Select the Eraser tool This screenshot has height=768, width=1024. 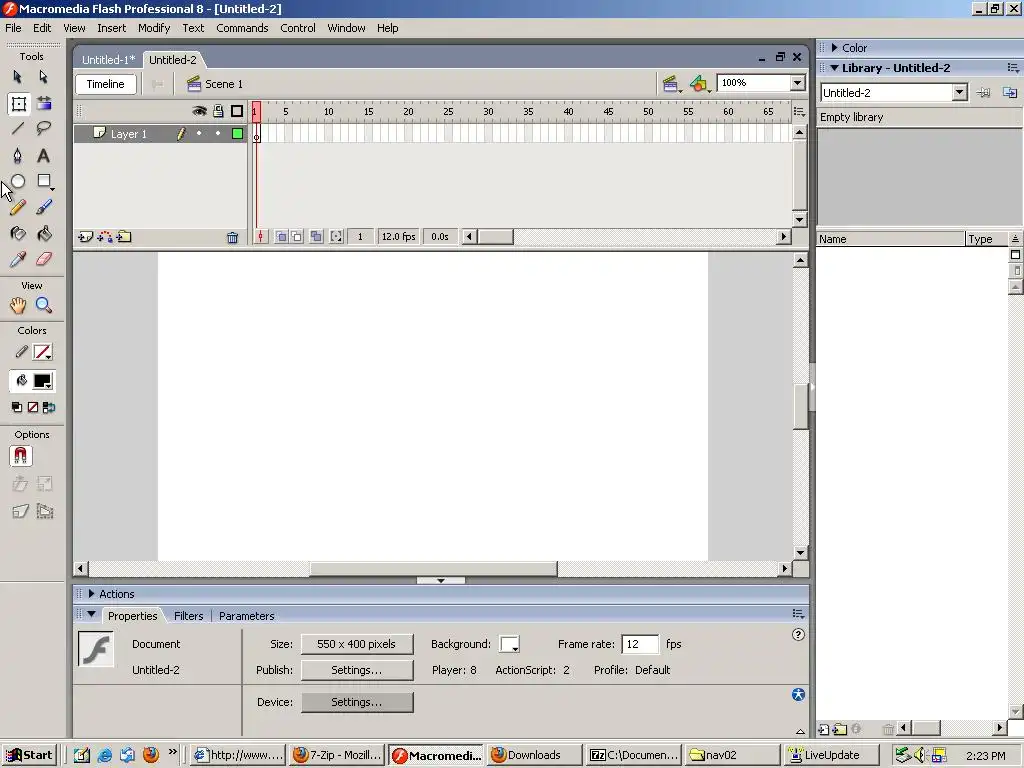coord(44,259)
